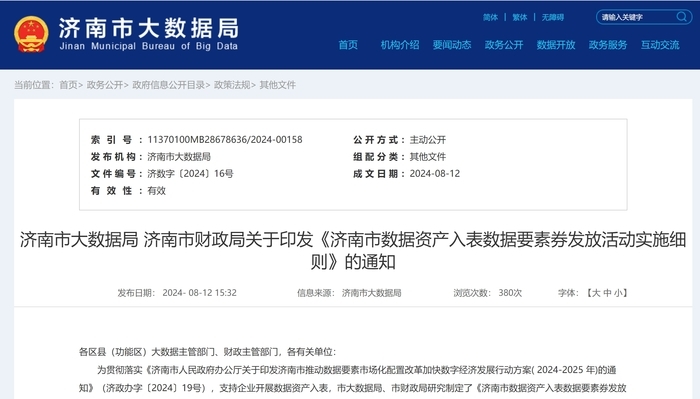Viewport: 700px width, 399px height.
Task: Click the publish date 2024-08-12 15:32
Action: [200, 293]
